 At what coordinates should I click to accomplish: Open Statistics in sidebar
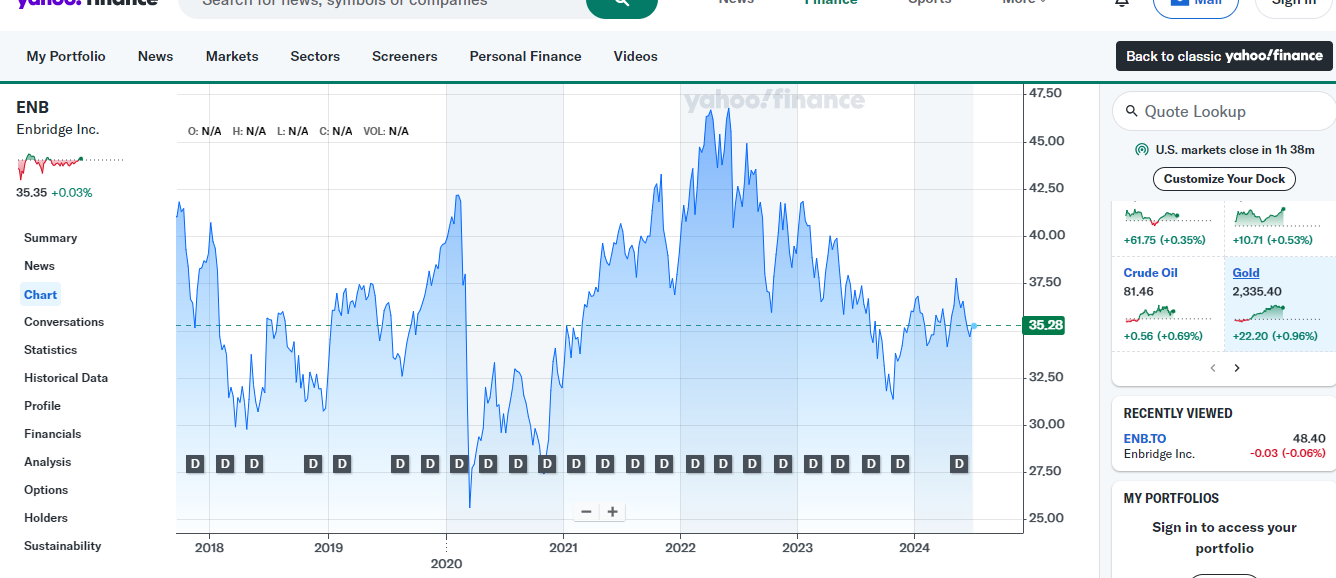(51, 350)
